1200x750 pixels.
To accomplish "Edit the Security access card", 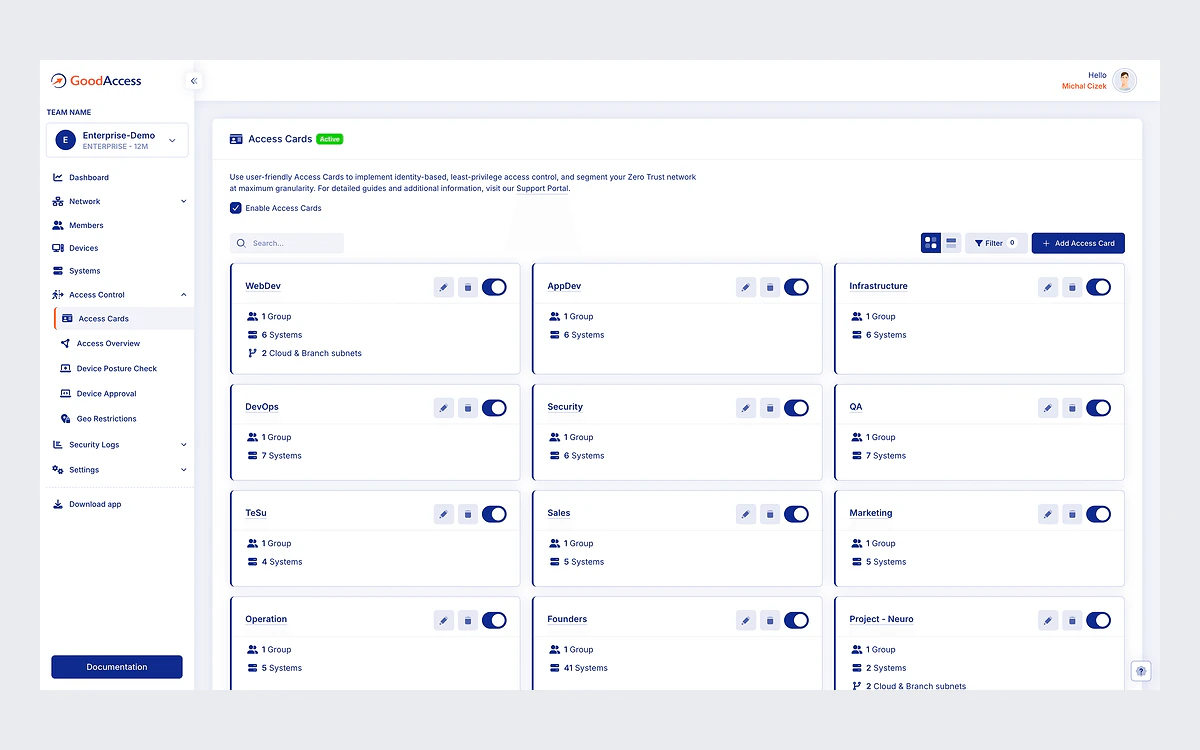I will coord(746,408).
